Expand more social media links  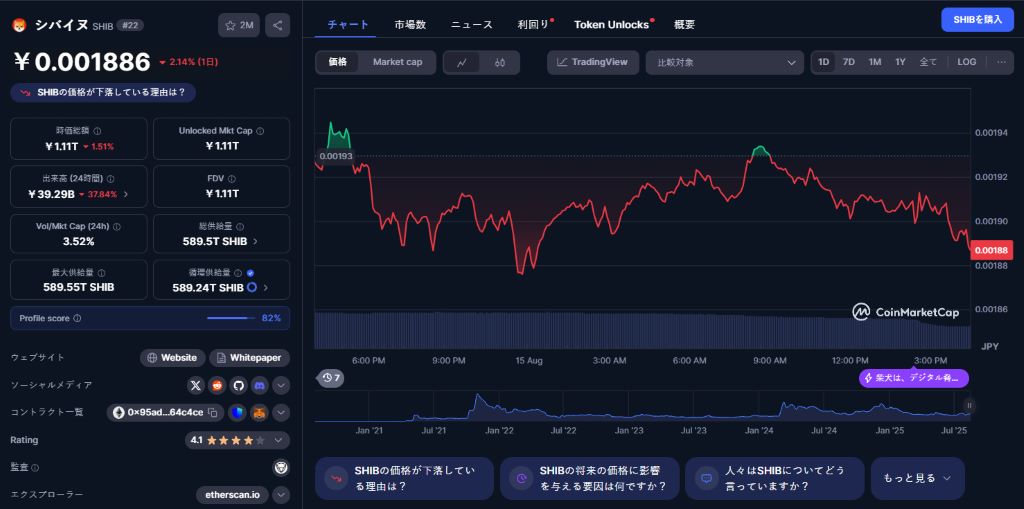(281, 386)
